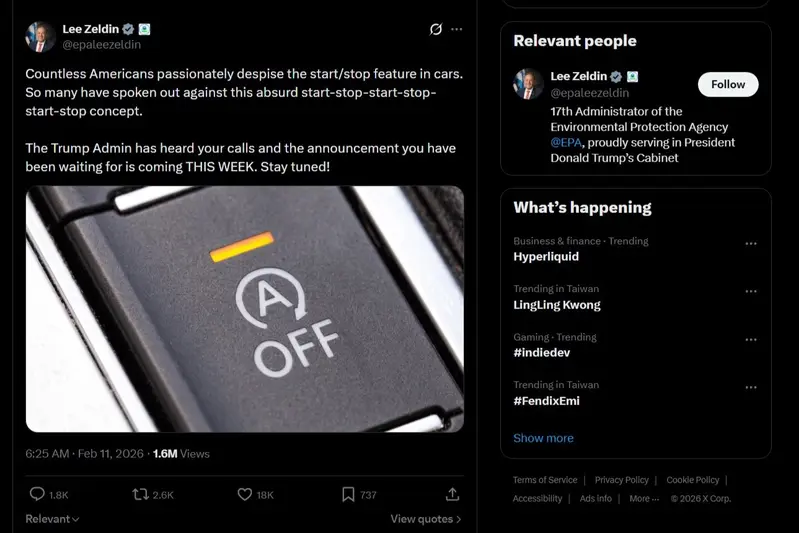Open the start/stop button image

click(245, 309)
